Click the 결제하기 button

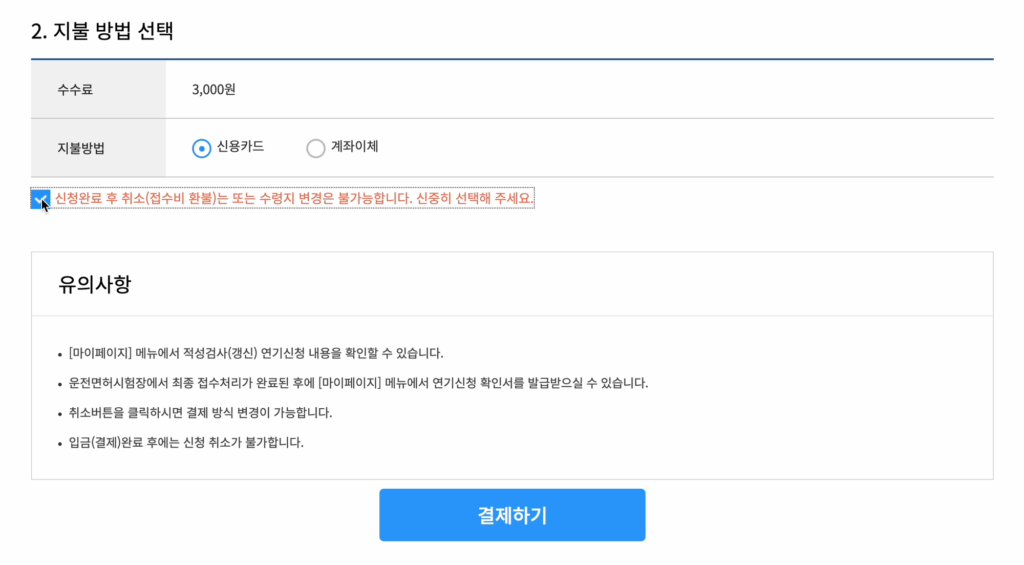coord(512,515)
